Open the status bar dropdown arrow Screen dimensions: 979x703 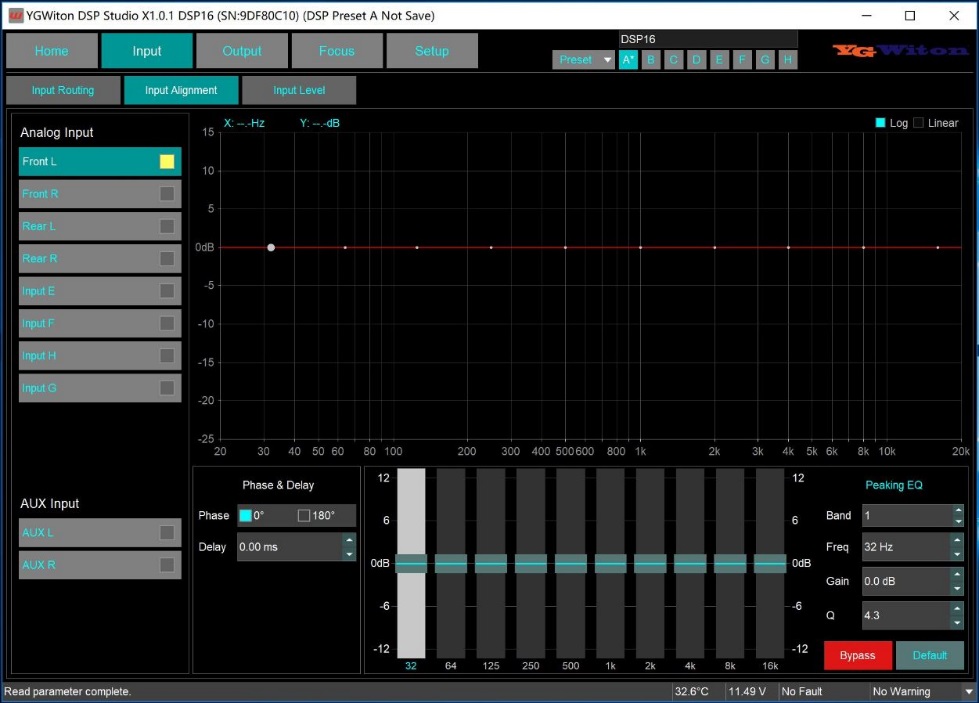point(969,692)
